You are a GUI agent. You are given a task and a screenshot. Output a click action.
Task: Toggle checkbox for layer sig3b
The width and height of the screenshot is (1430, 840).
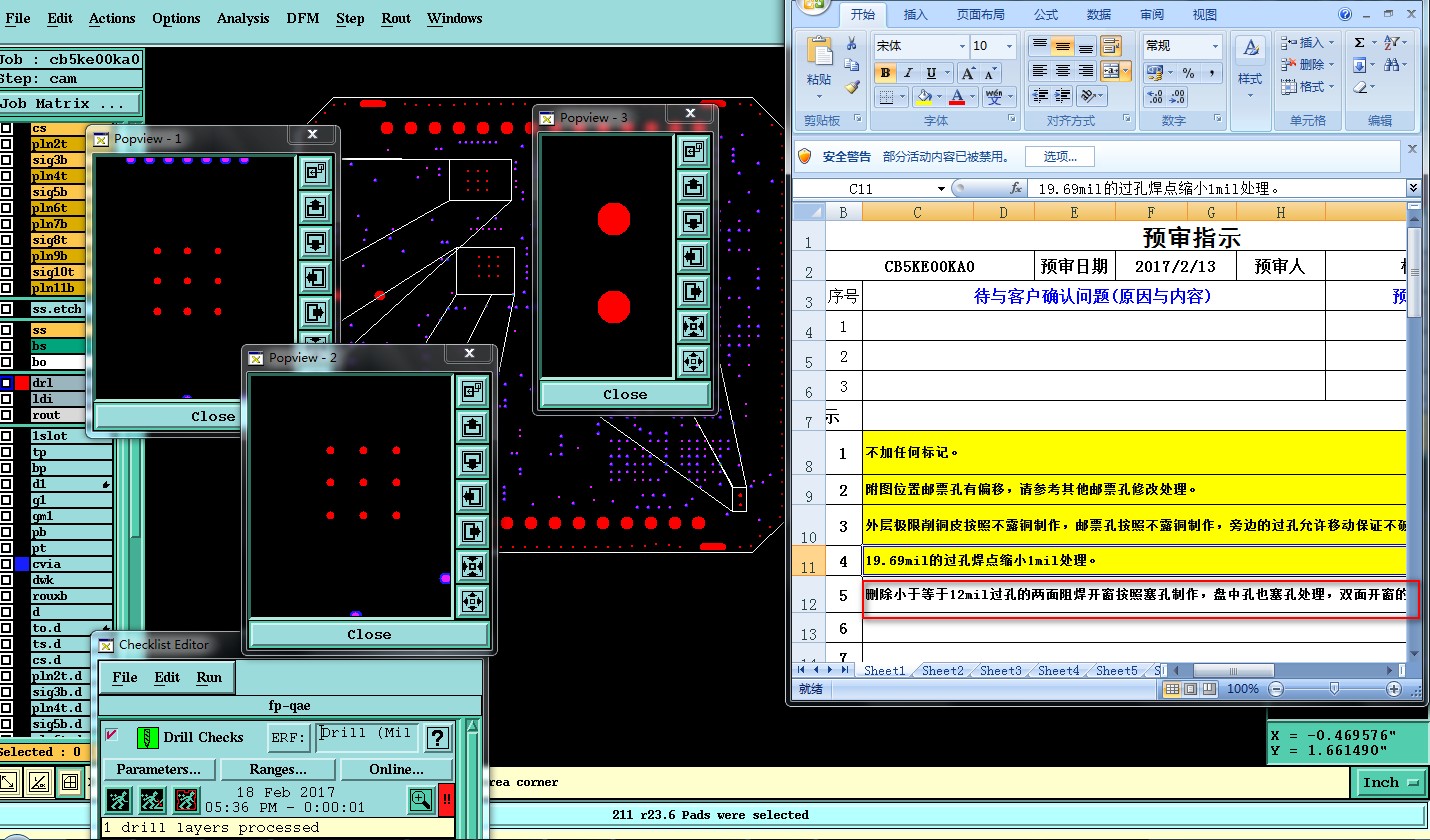6,160
